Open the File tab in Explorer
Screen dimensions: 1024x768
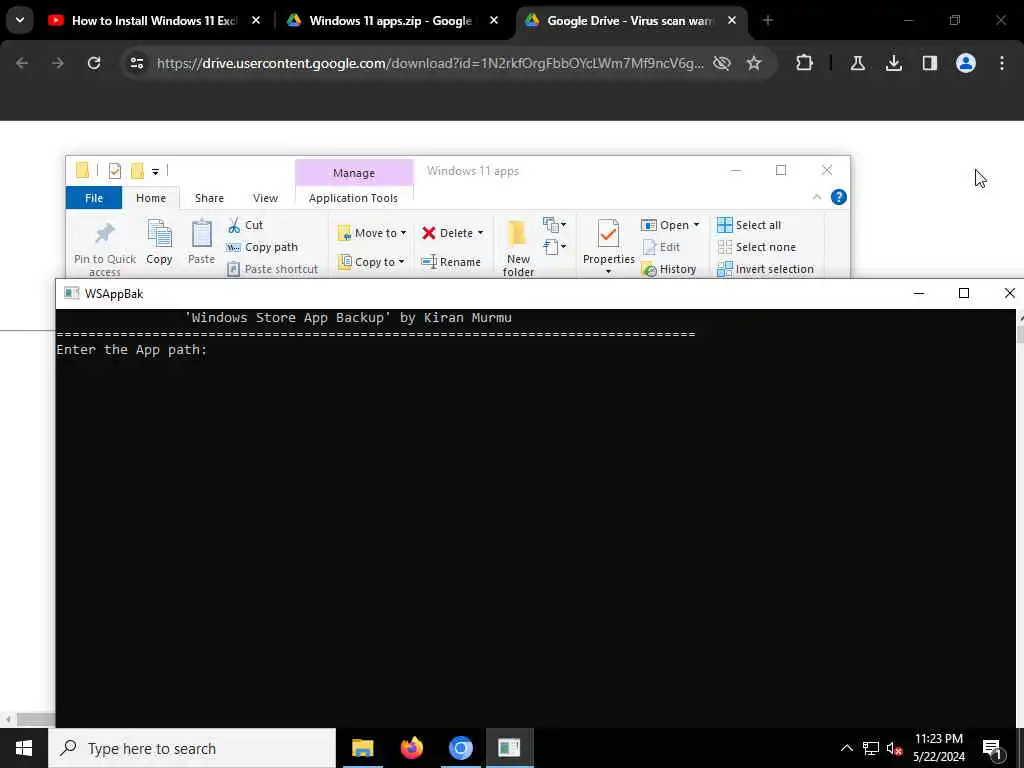pos(93,198)
